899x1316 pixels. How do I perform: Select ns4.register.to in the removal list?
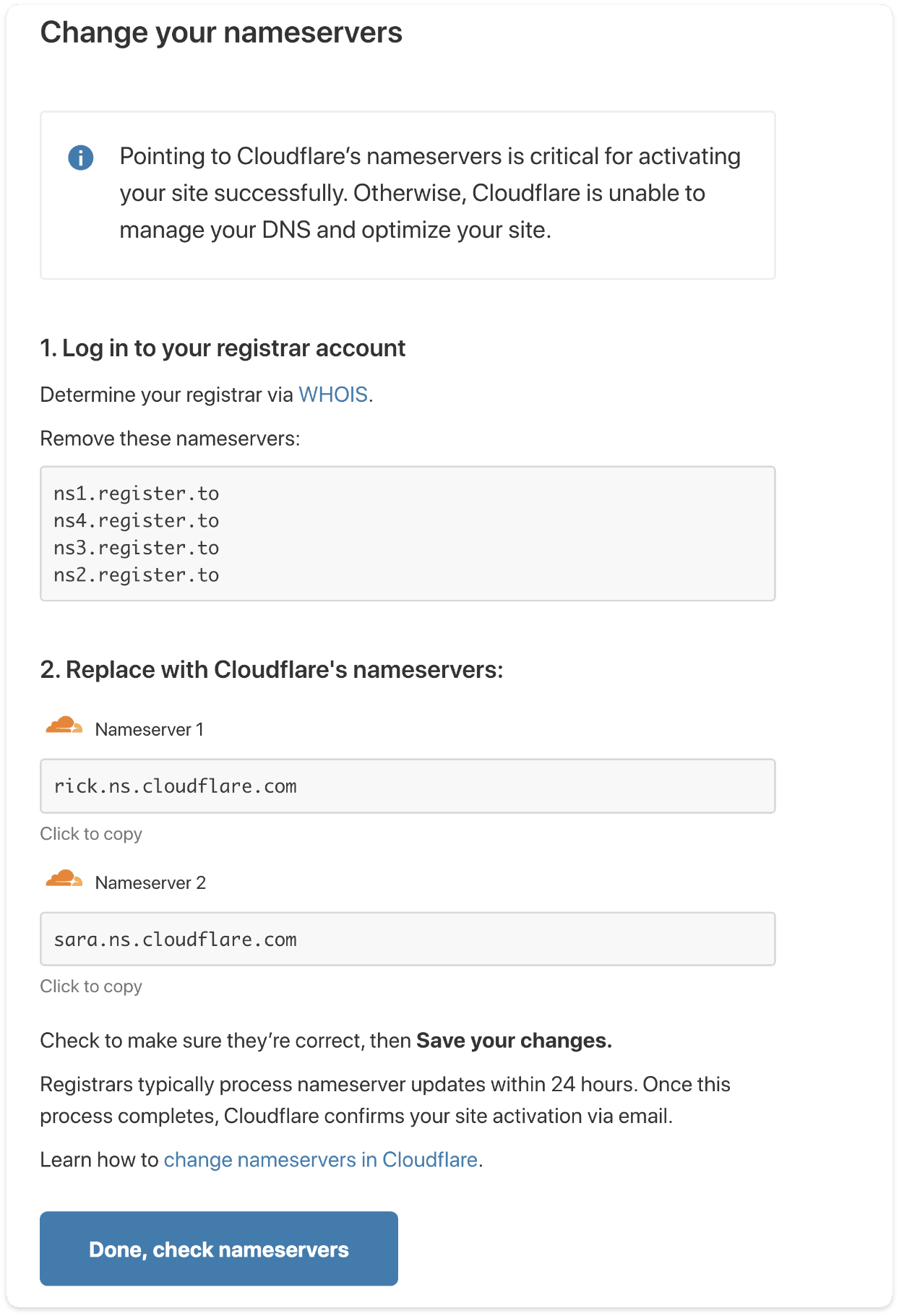point(137,521)
